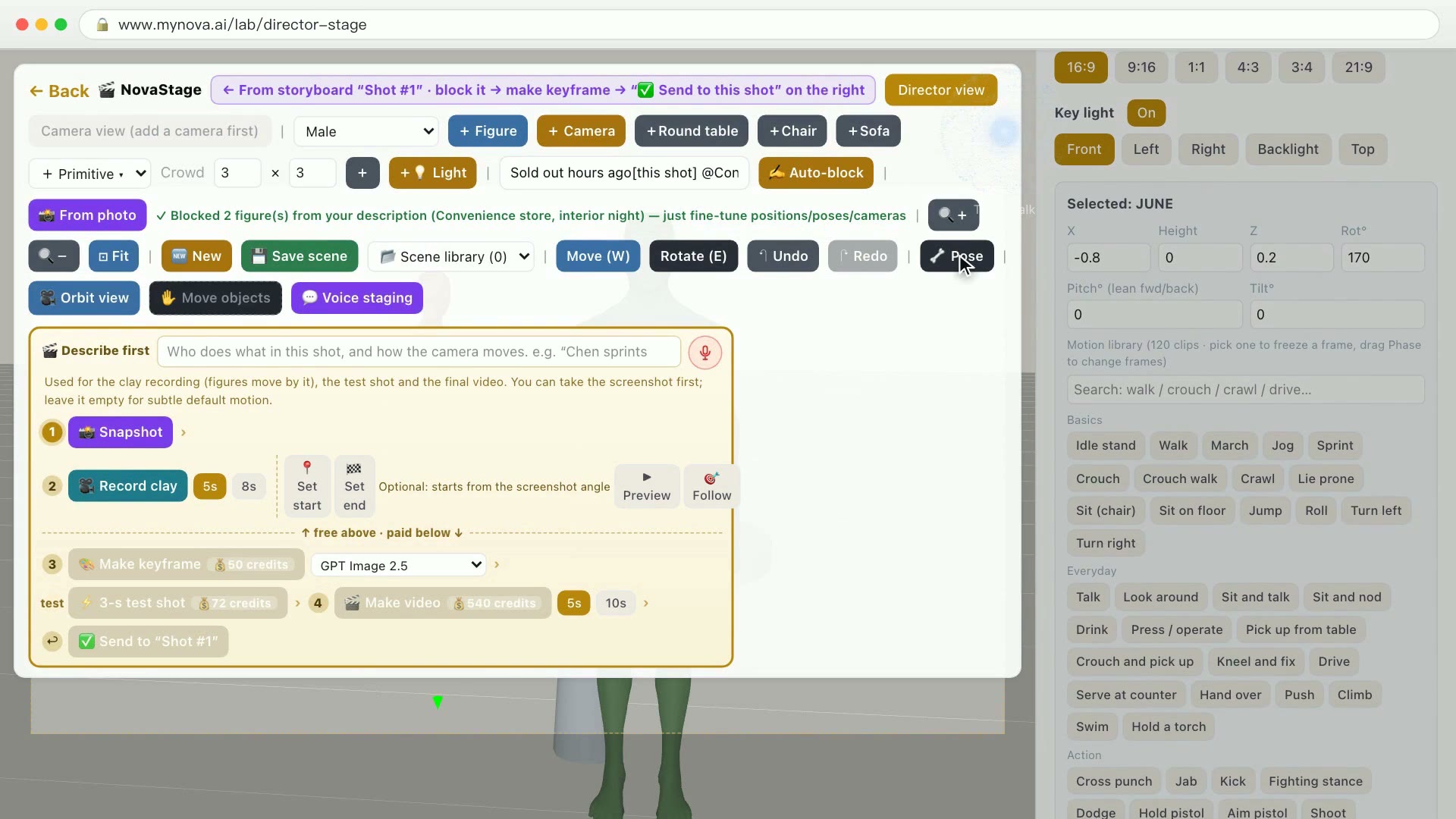Choose 10s video length
1456x819 pixels.
[x=616, y=604]
